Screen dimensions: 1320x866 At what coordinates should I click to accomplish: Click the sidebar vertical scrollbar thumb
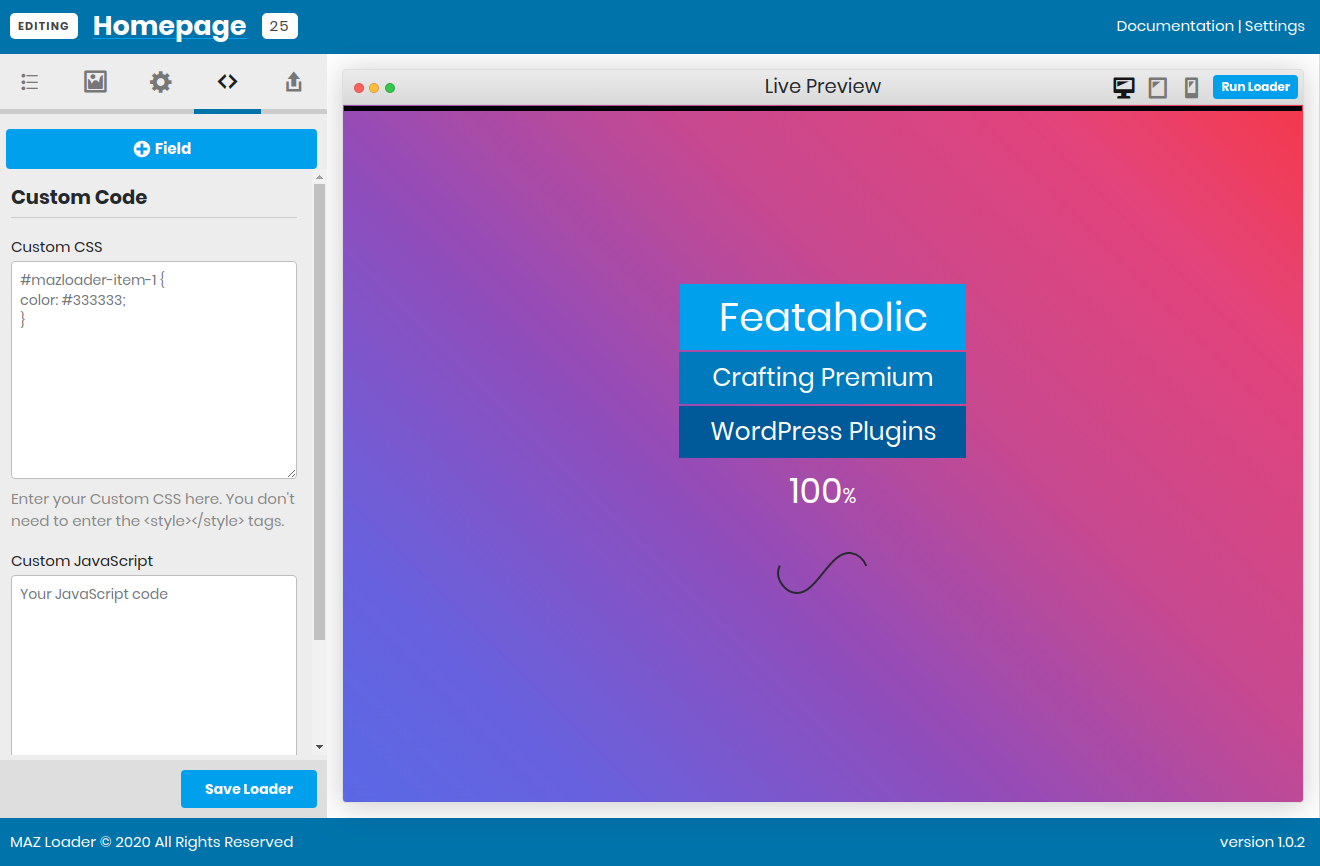point(319,411)
